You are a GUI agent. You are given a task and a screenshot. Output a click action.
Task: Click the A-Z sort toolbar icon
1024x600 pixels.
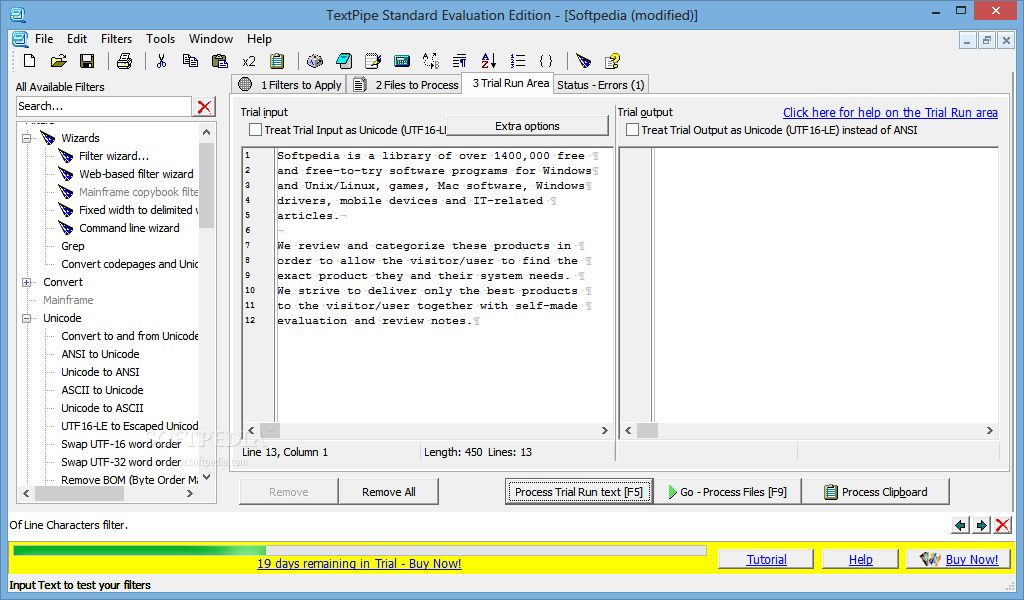(488, 61)
